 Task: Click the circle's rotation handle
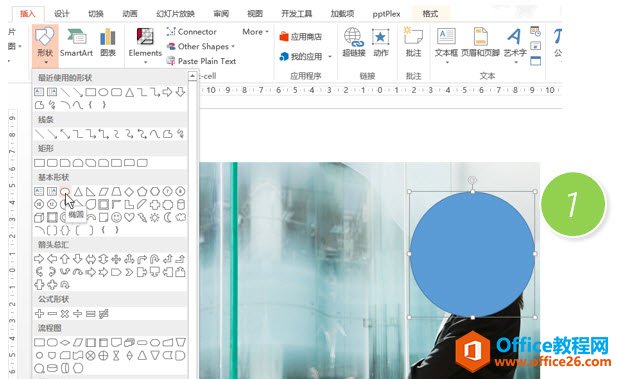click(472, 180)
